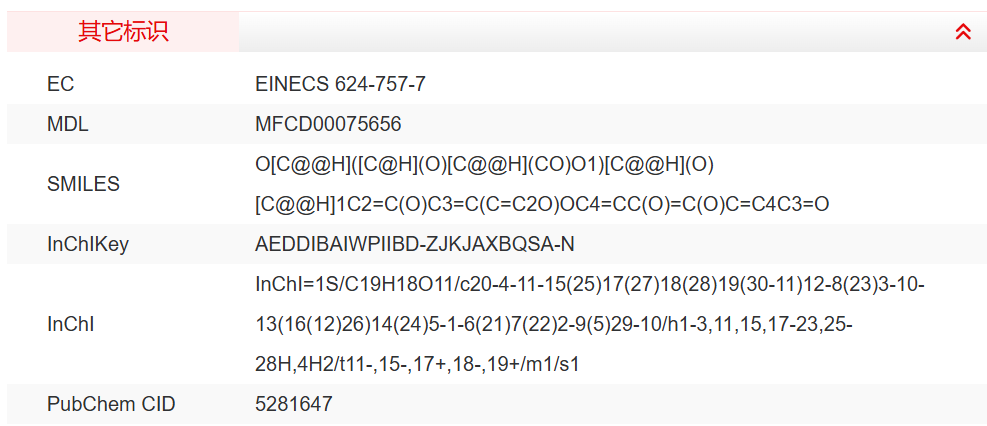Select the SMILES row label
Image resolution: width=987 pixels, height=426 pixels.
pyautogui.click(x=83, y=184)
